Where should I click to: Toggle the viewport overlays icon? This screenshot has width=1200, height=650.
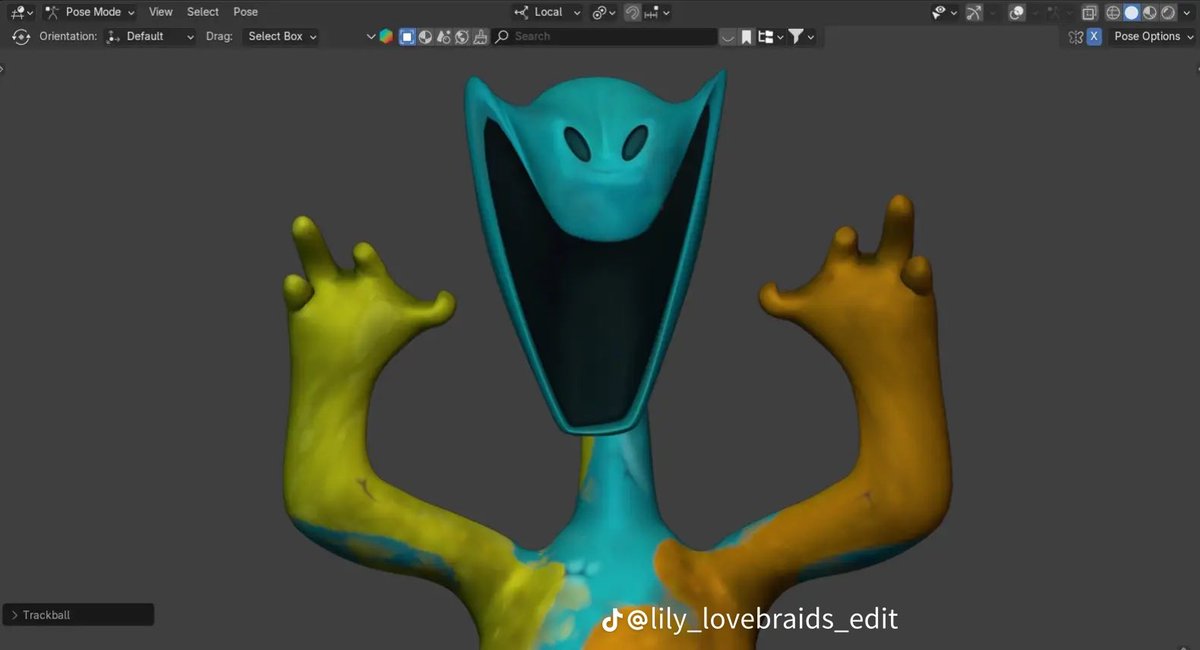click(1017, 12)
